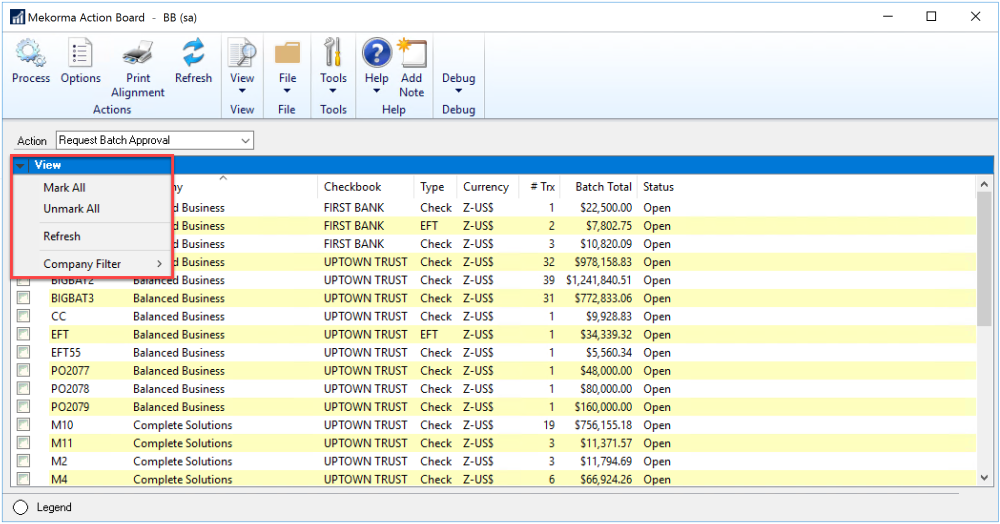This screenshot has height=524, width=1000.
Task: Open the Options document icon
Action: 80,53
